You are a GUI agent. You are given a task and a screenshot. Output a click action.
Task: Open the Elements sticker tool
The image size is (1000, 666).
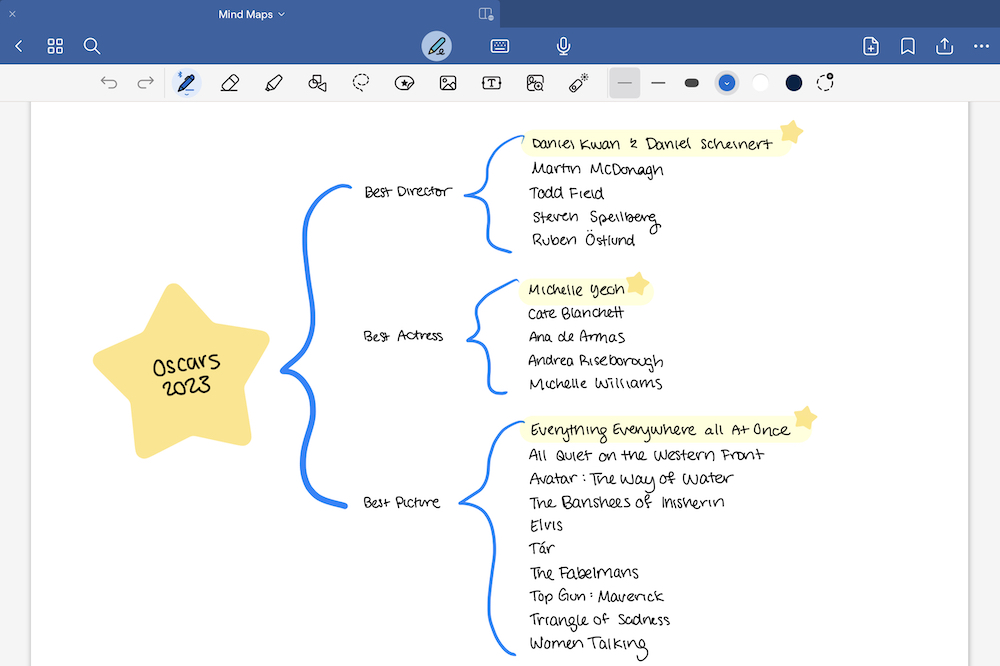[404, 83]
